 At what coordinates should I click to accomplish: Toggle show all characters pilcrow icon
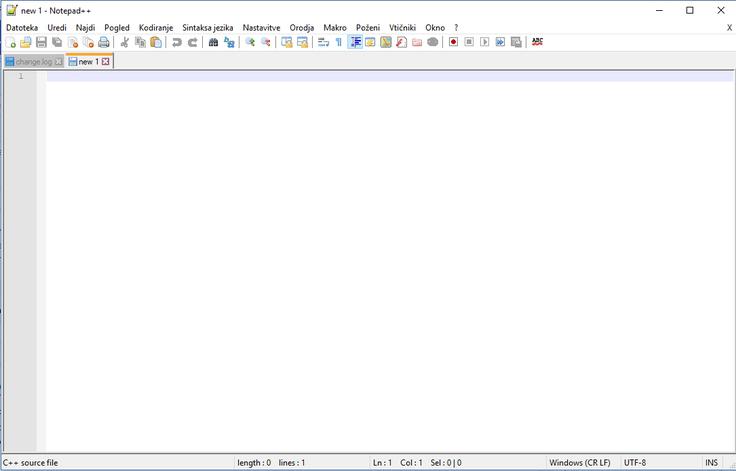[x=338, y=42]
